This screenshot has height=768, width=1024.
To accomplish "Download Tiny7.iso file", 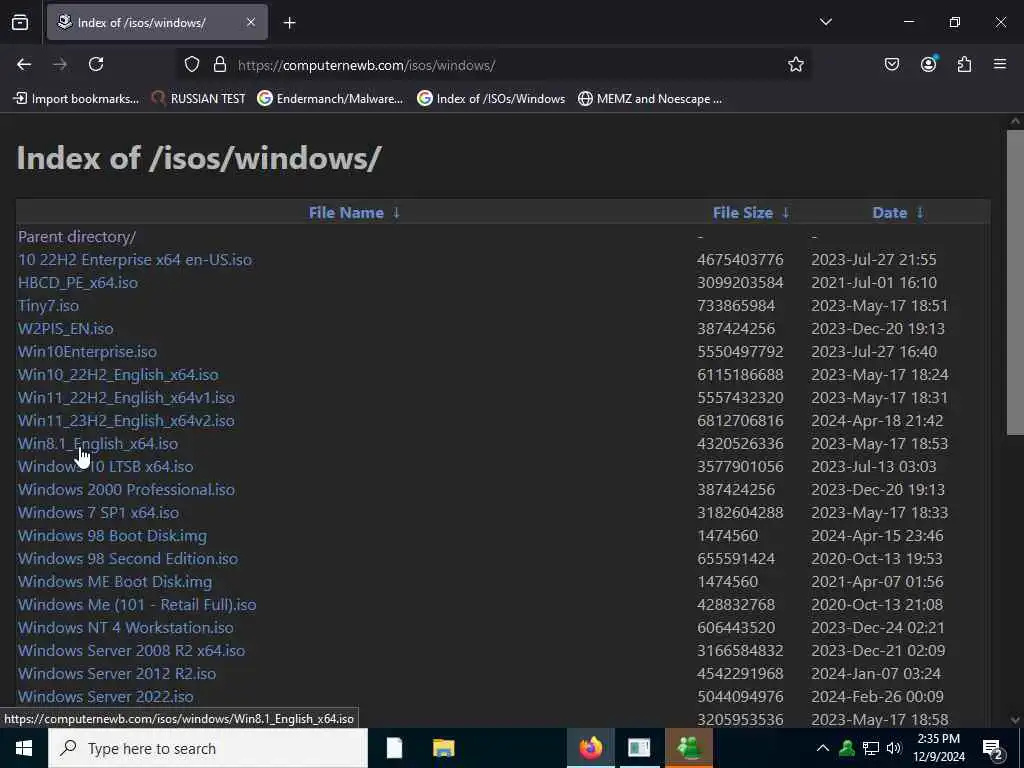I will coord(48,305).
